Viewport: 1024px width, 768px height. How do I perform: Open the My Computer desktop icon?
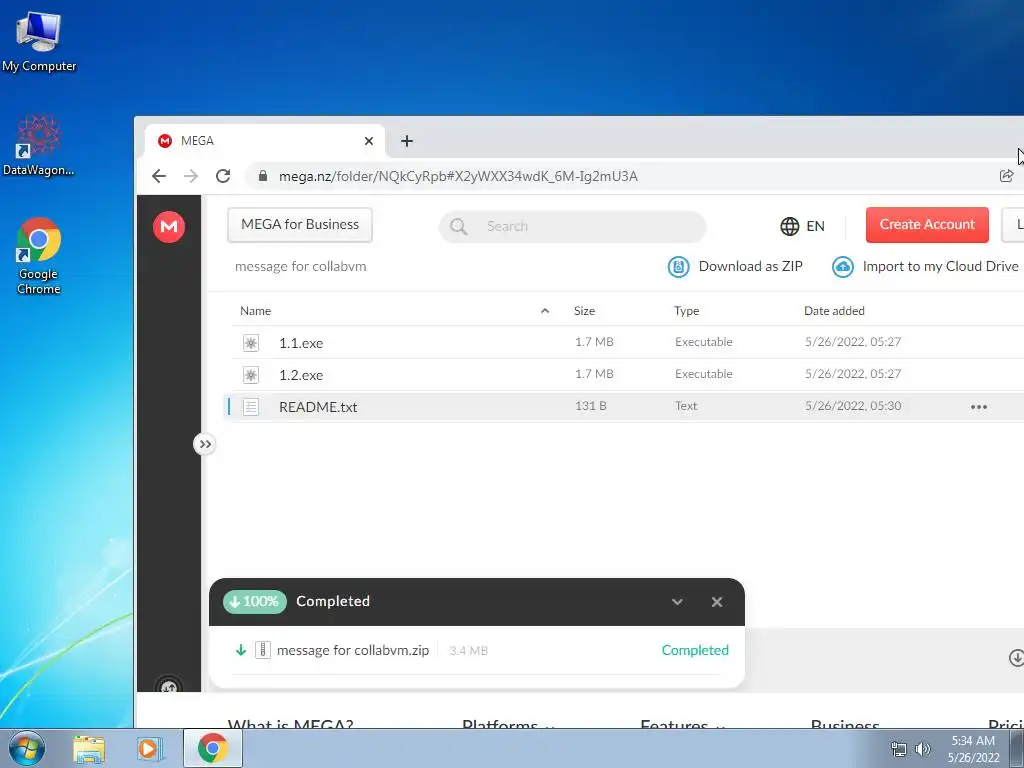point(39,42)
